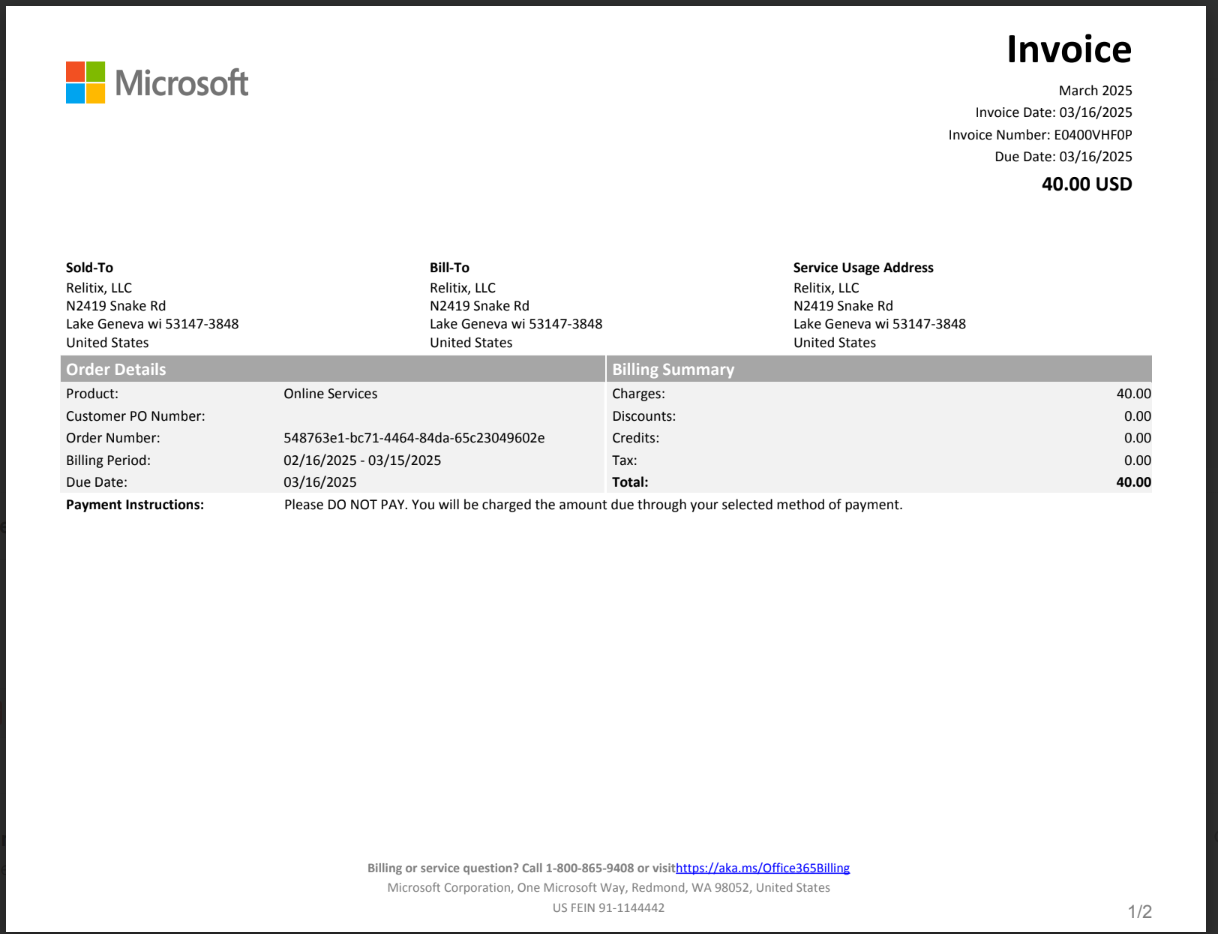1218x934 pixels.
Task: Click the Bill-To heading
Action: [450, 267]
